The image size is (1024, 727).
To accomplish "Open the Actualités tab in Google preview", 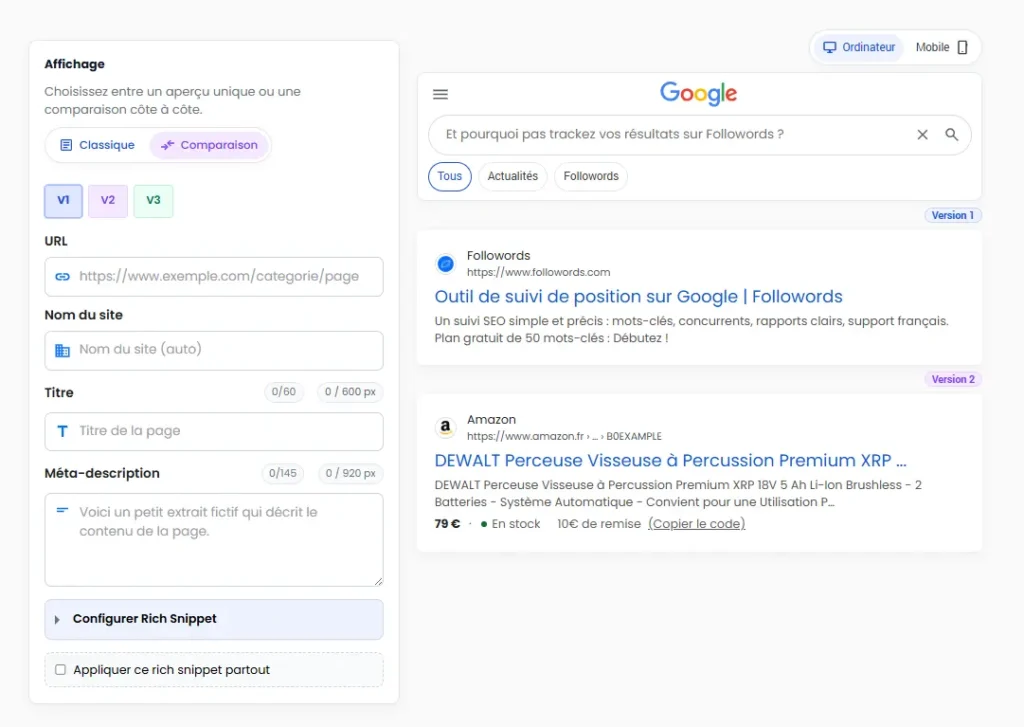I will pyautogui.click(x=512, y=176).
